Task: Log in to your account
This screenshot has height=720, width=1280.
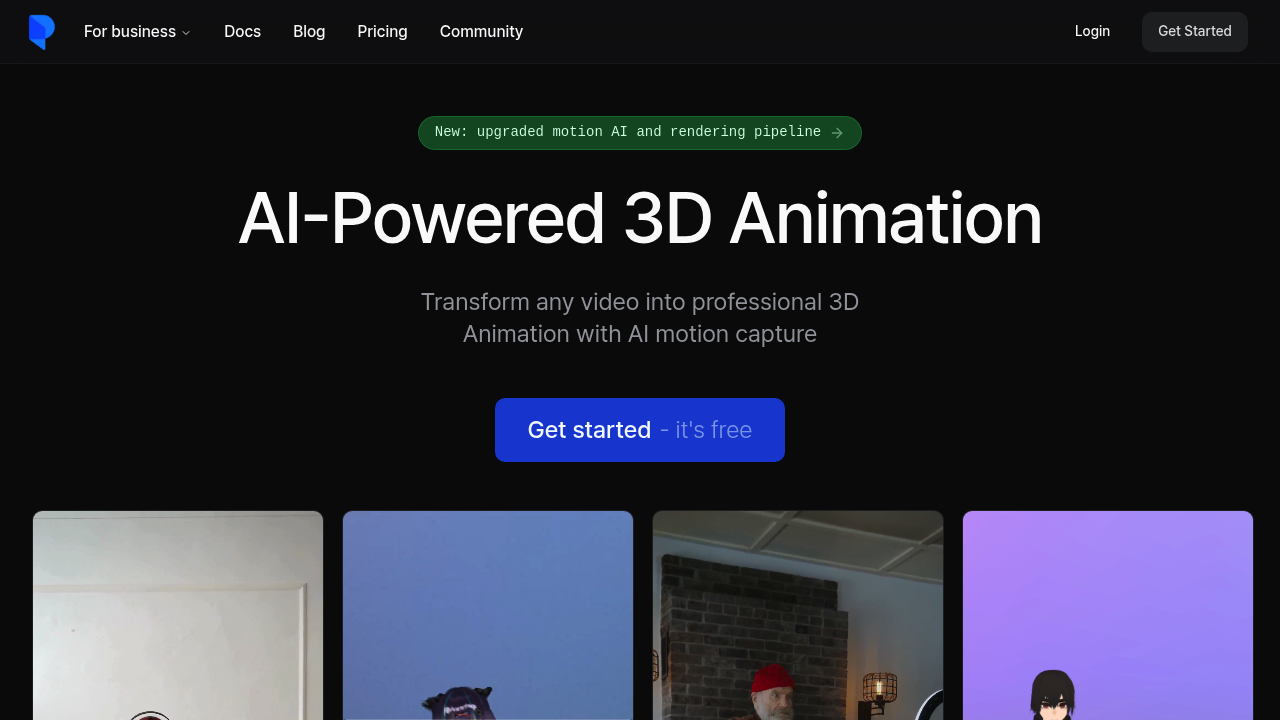Action: coord(1092,31)
